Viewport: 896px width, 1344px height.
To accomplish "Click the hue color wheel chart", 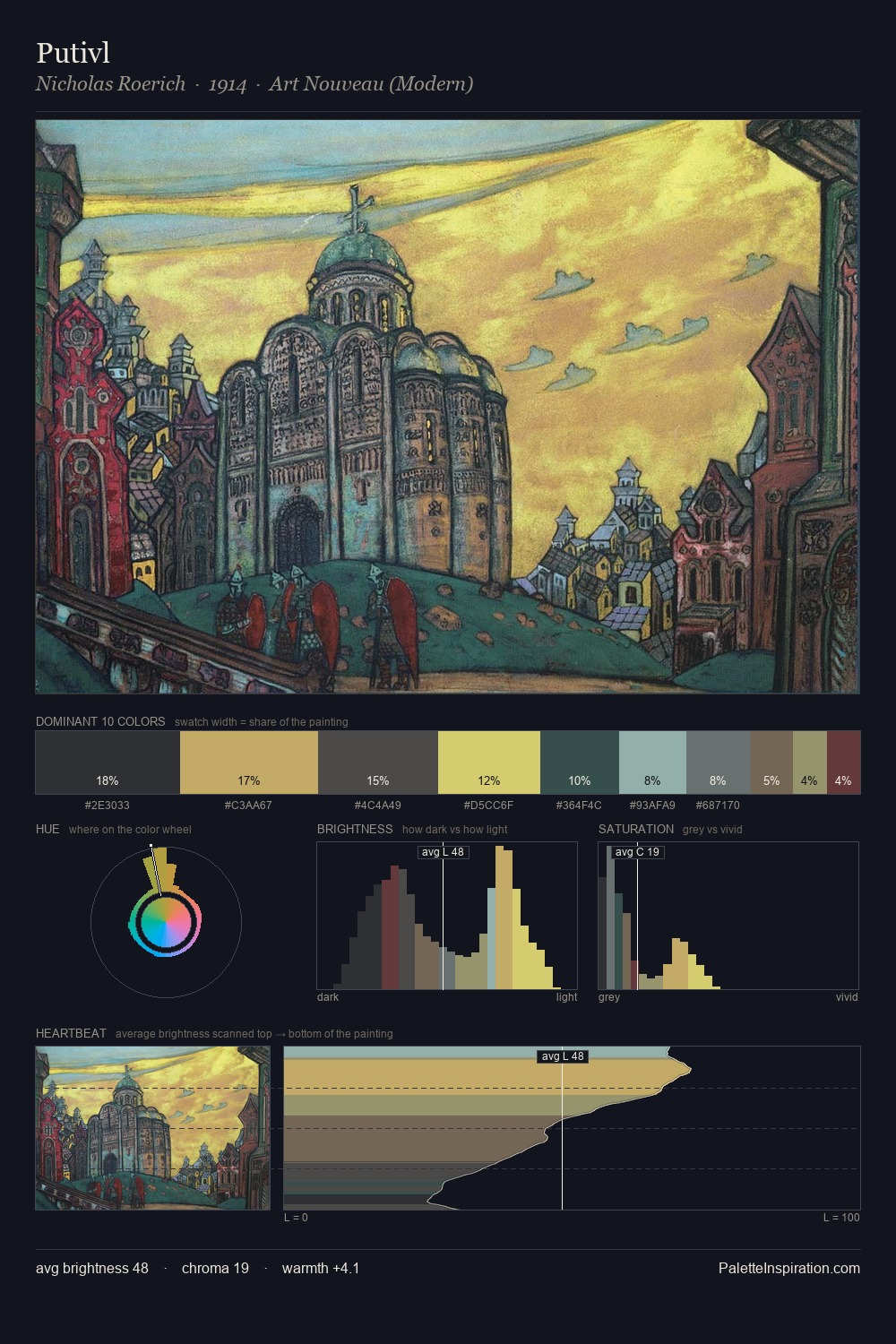I will 166,921.
